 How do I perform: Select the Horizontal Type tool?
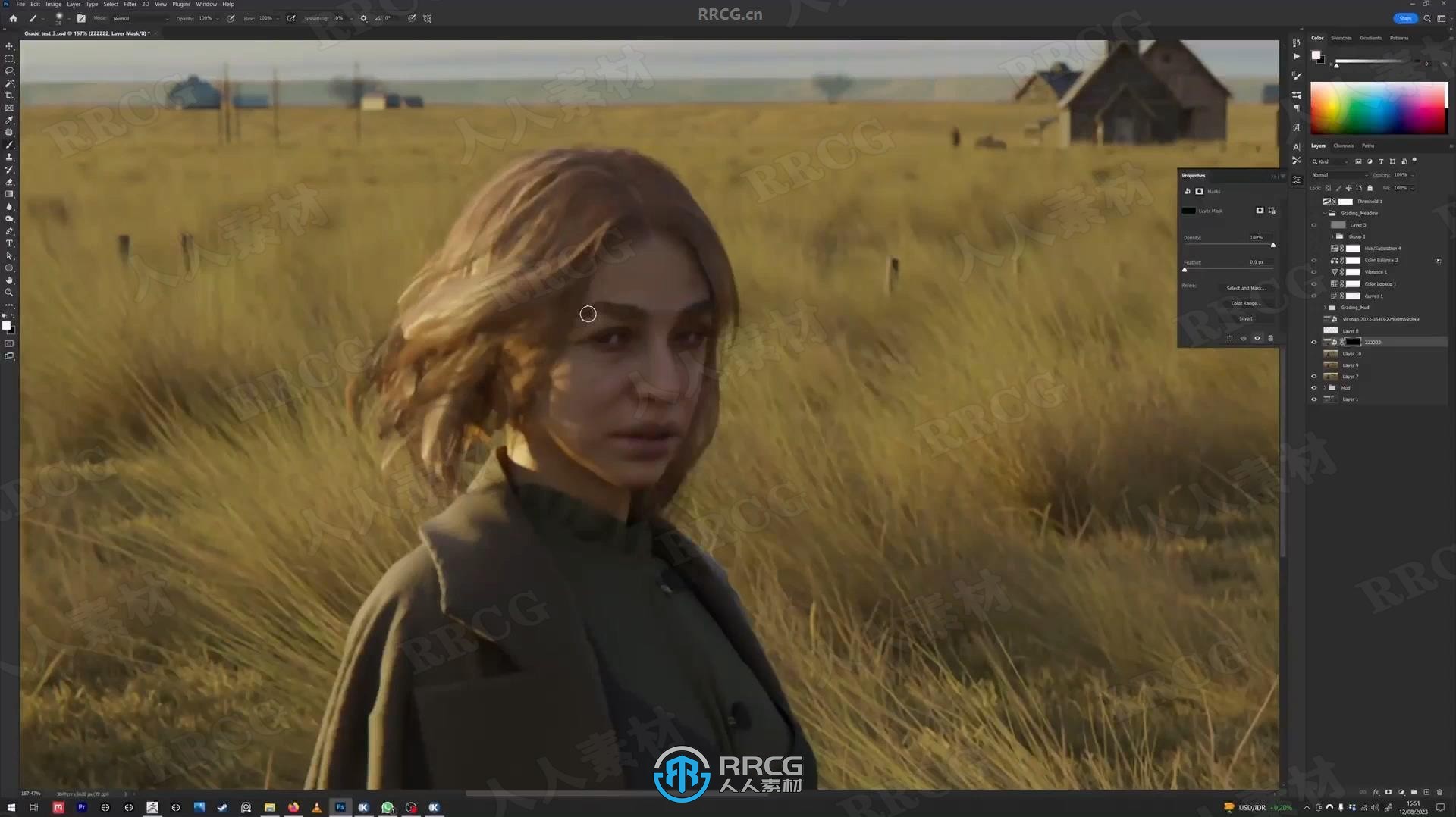click(9, 243)
